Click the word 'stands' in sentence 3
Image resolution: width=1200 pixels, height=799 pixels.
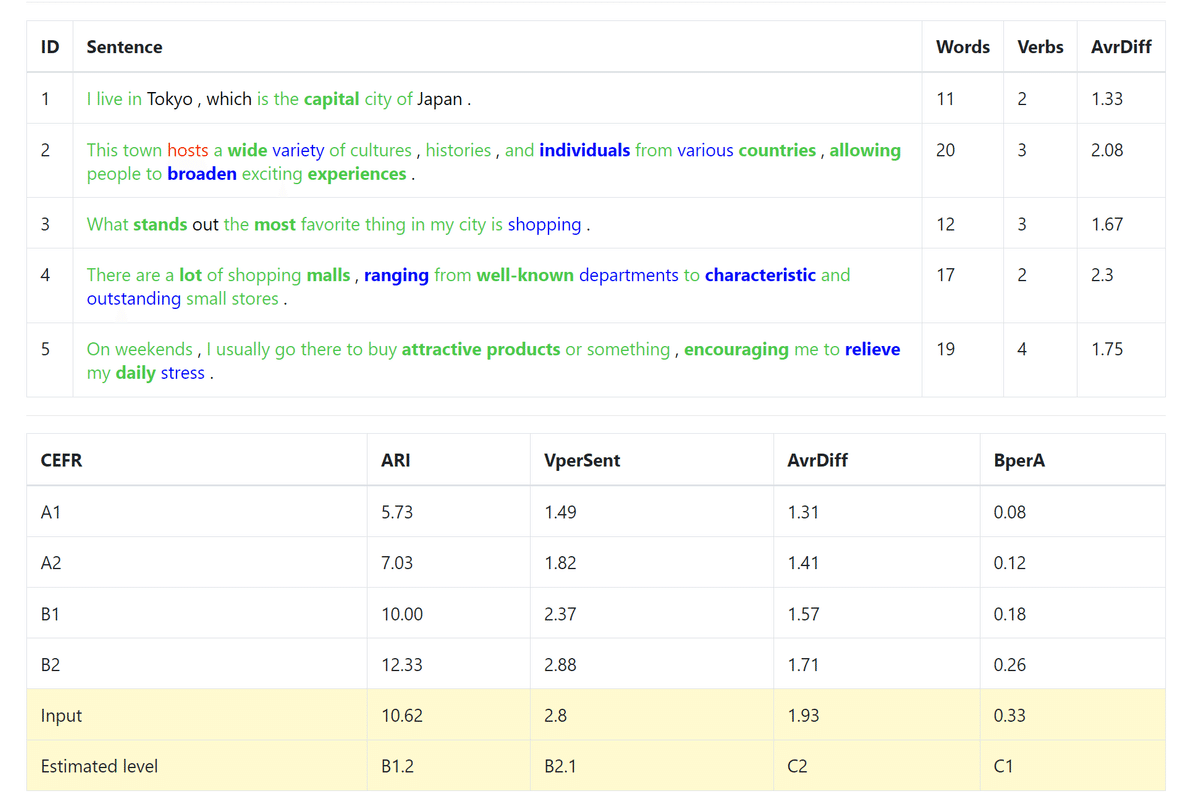click(x=160, y=224)
